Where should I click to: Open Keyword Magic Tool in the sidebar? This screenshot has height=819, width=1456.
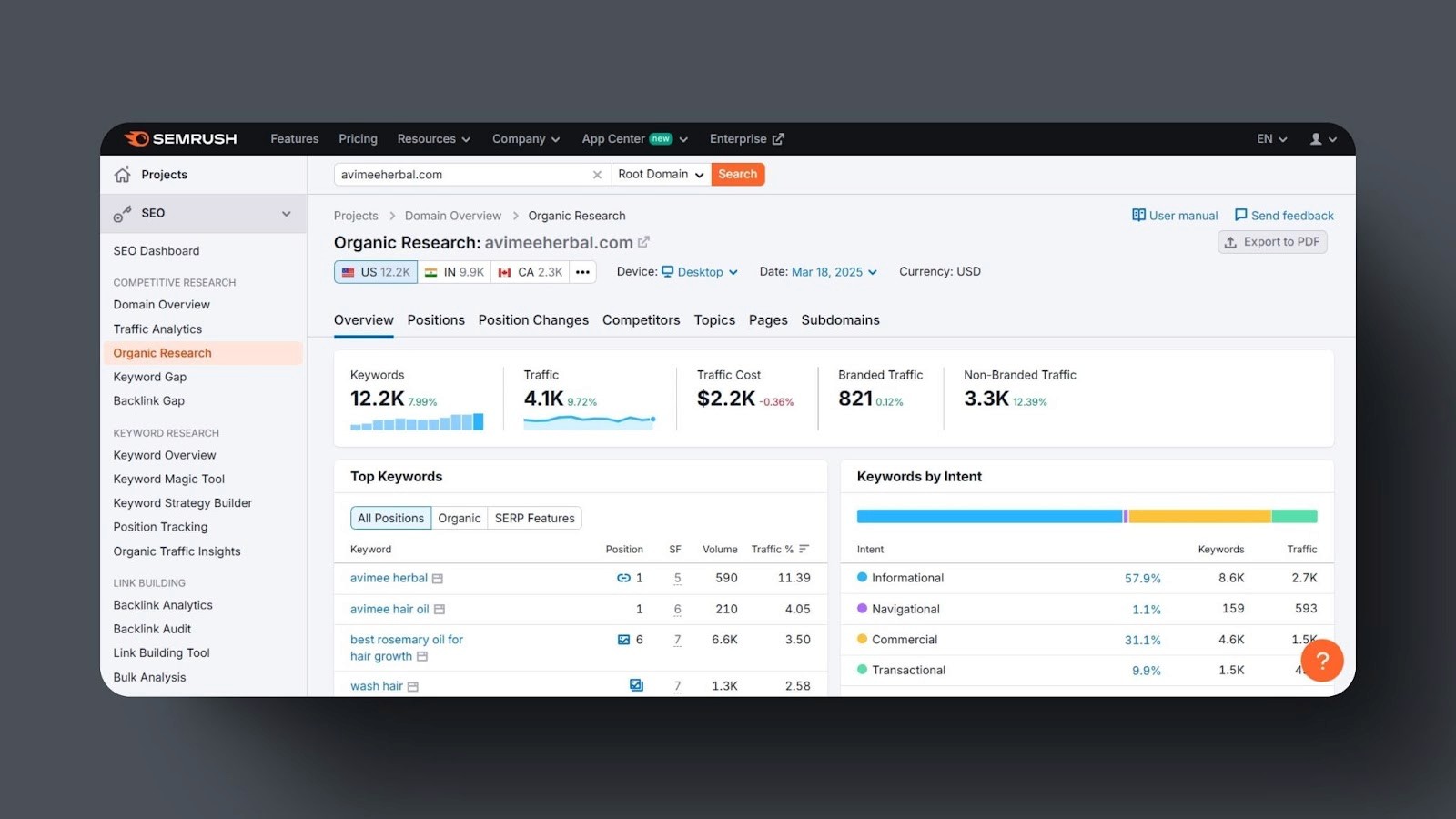[169, 480]
